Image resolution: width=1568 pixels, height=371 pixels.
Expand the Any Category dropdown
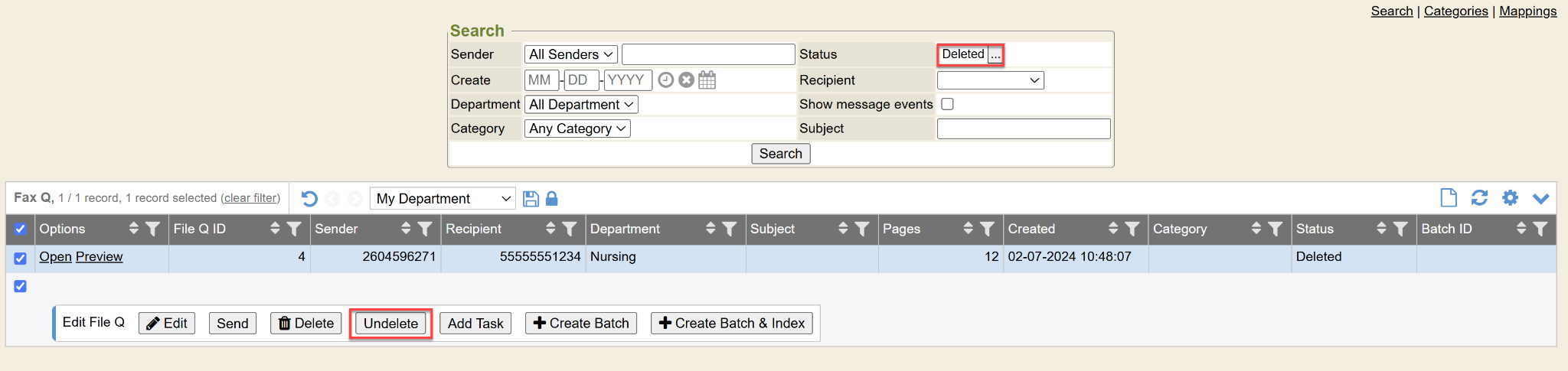point(577,129)
